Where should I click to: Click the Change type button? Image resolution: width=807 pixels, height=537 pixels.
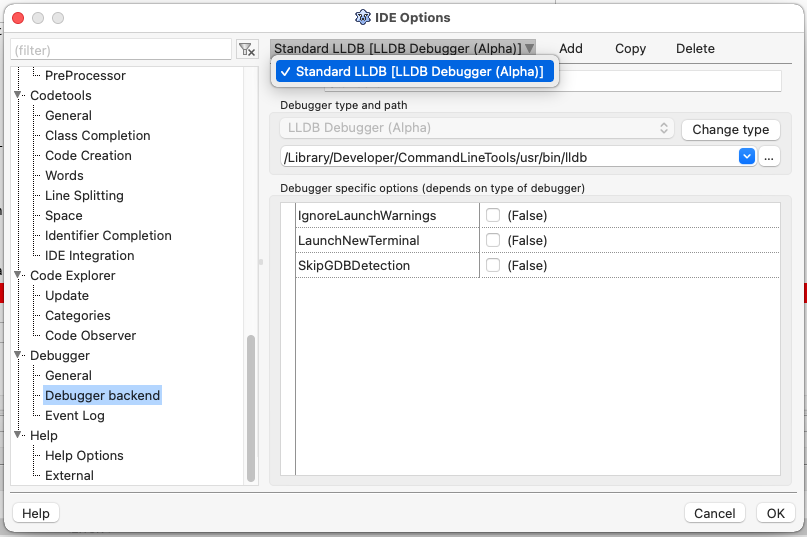[x=730, y=130]
